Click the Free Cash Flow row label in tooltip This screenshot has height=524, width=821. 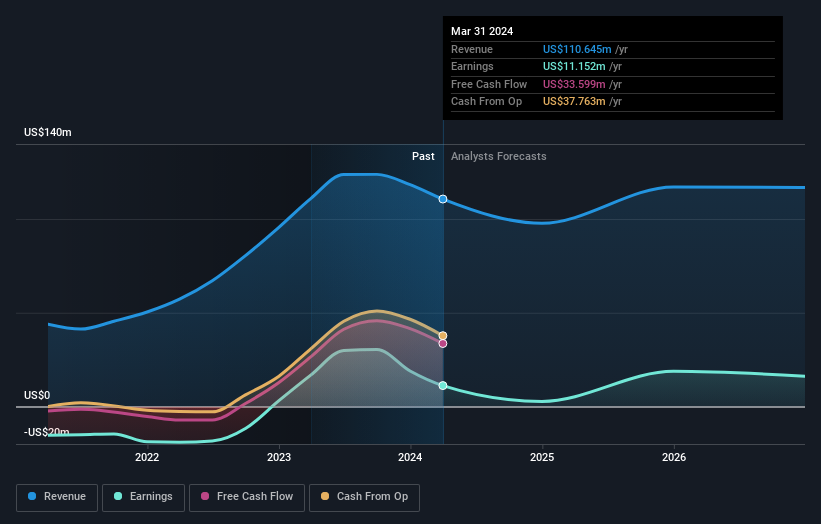pyautogui.click(x=489, y=84)
